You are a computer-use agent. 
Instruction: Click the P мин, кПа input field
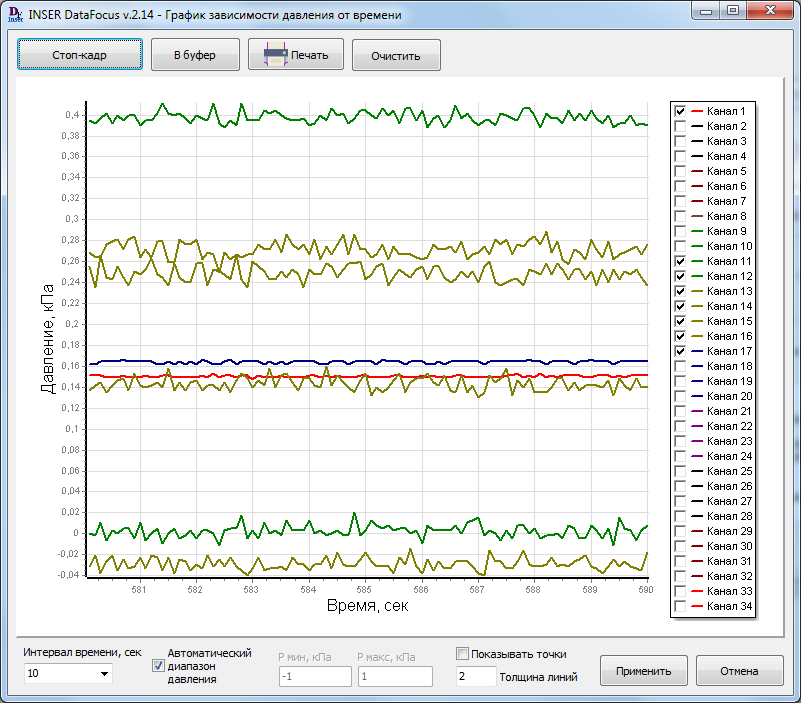316,676
